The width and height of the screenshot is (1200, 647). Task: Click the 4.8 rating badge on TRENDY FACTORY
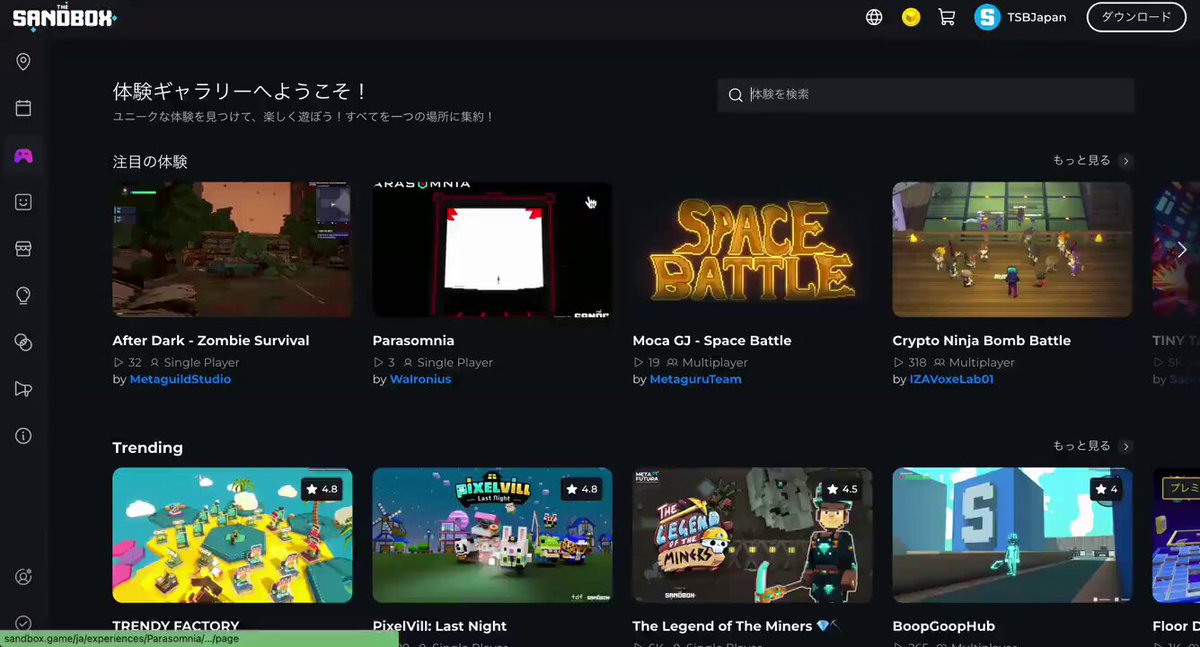pyautogui.click(x=322, y=489)
